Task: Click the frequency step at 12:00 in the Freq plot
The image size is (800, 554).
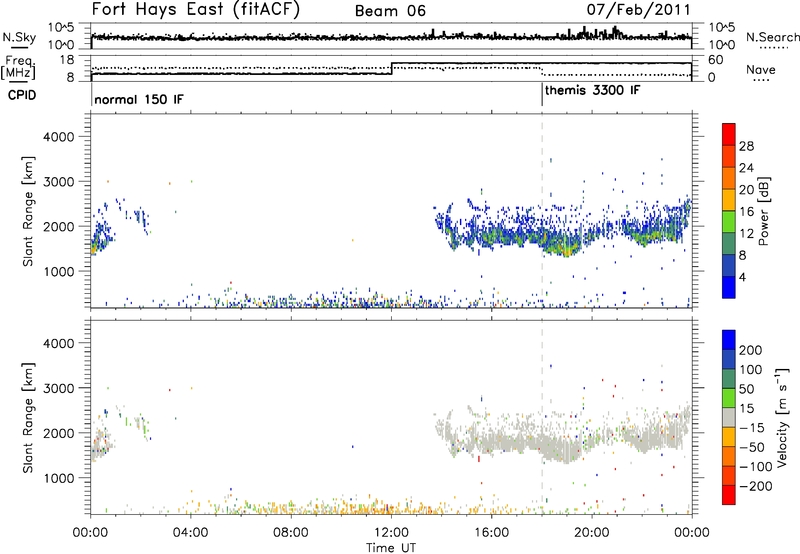Action: coord(391,68)
